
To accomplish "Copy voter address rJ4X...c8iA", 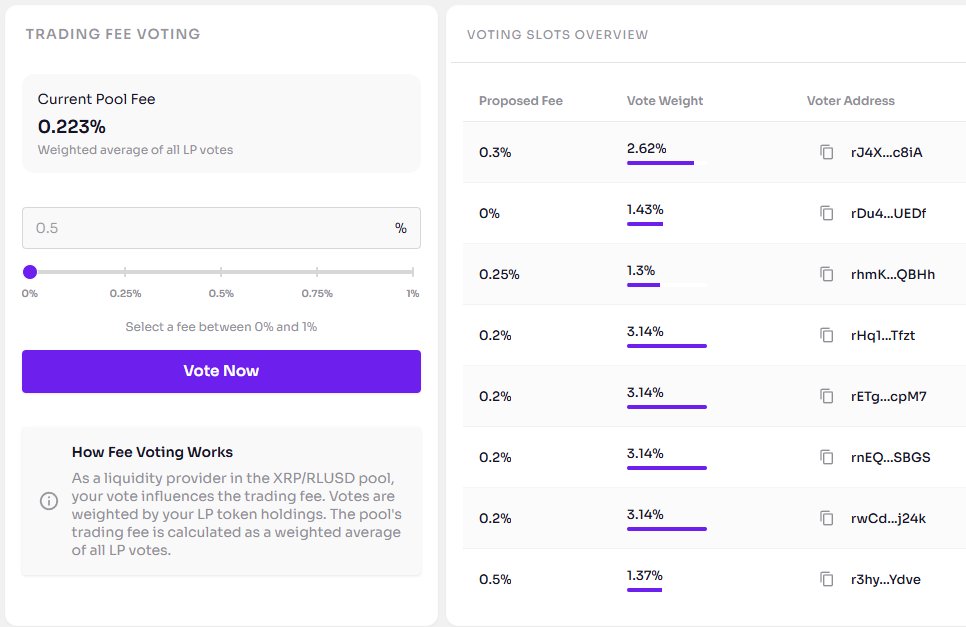I will 826,152.
